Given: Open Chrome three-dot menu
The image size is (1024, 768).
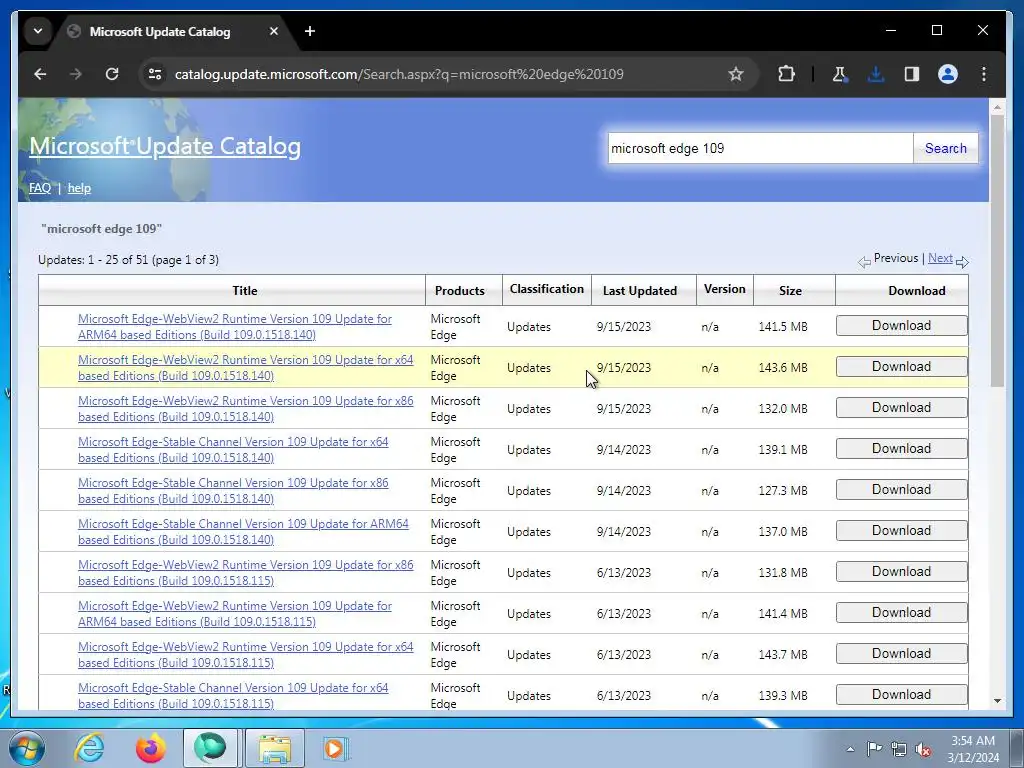Looking at the screenshot, I should [x=984, y=74].
